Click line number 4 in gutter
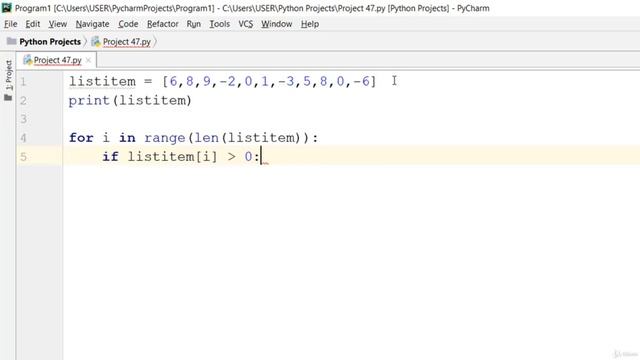Image resolution: width=640 pixels, height=360 pixels. point(23,138)
